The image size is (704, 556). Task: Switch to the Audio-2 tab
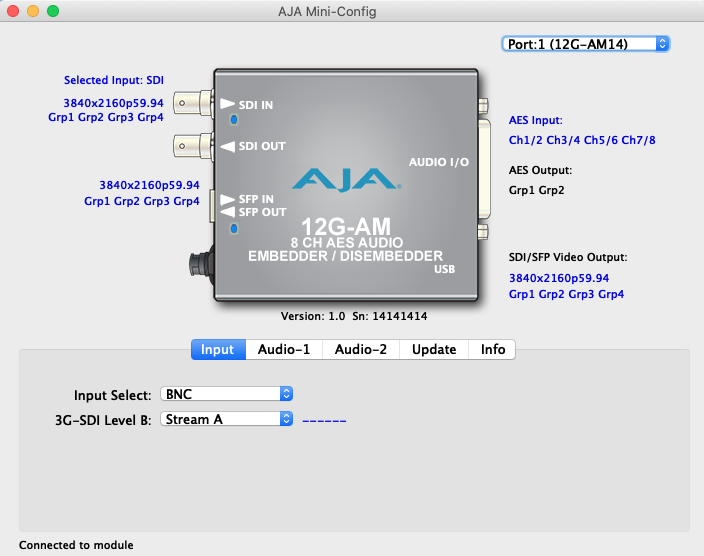(x=361, y=349)
